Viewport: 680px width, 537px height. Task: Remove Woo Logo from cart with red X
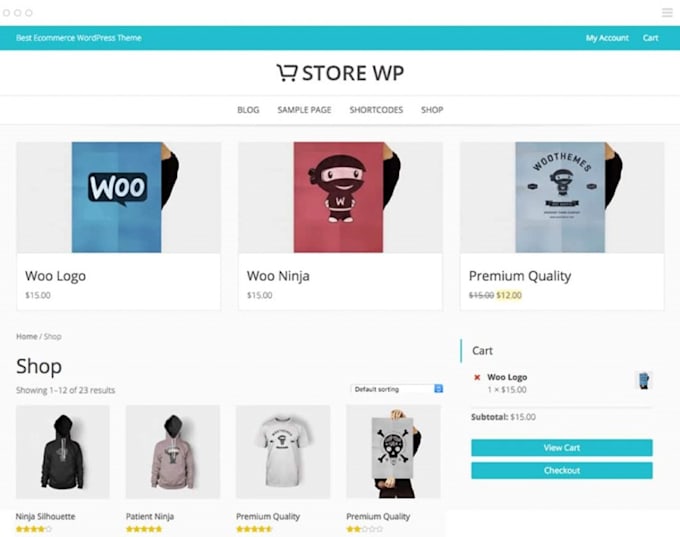click(477, 377)
